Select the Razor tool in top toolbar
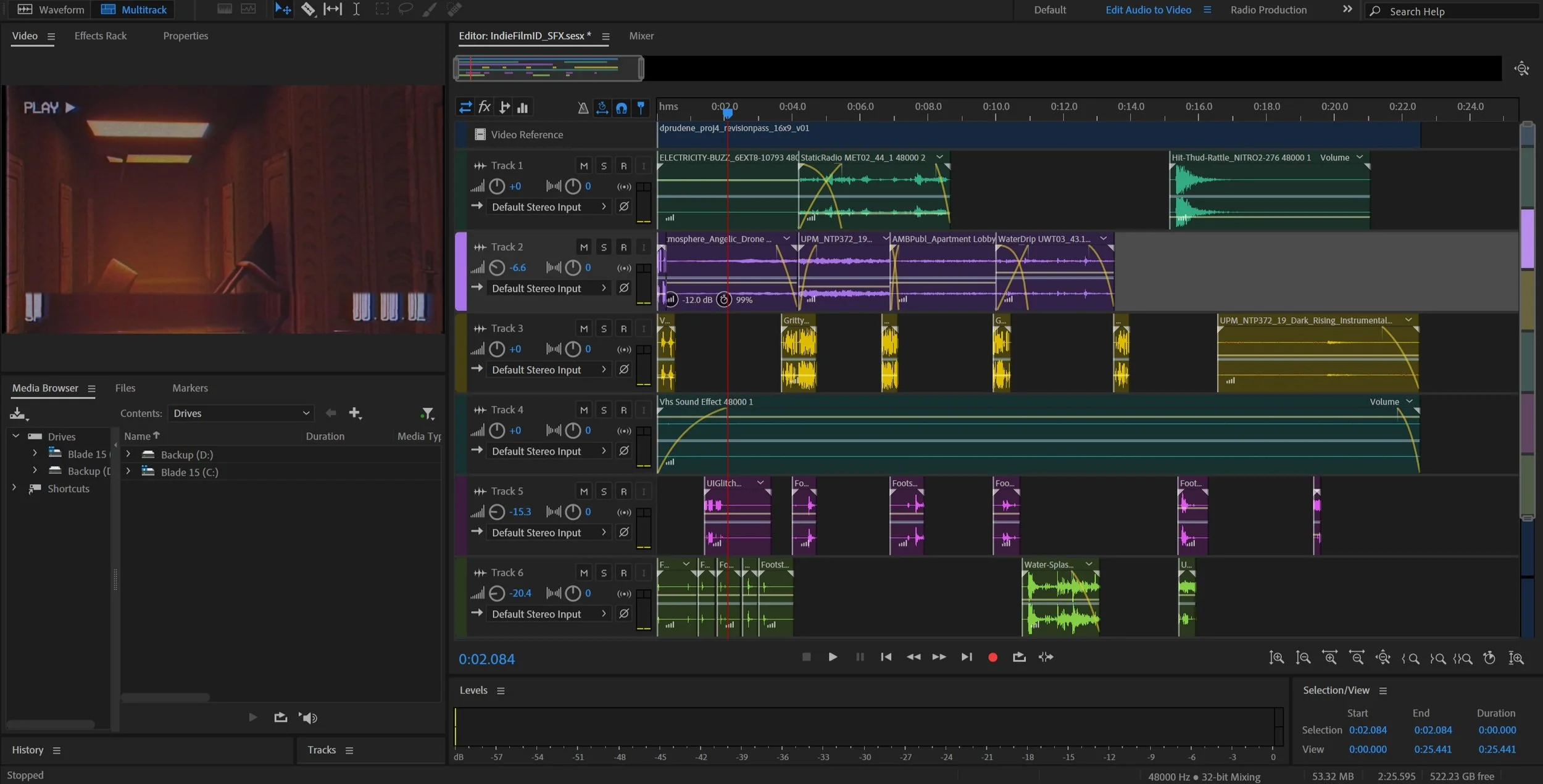The image size is (1543, 784). point(308,9)
